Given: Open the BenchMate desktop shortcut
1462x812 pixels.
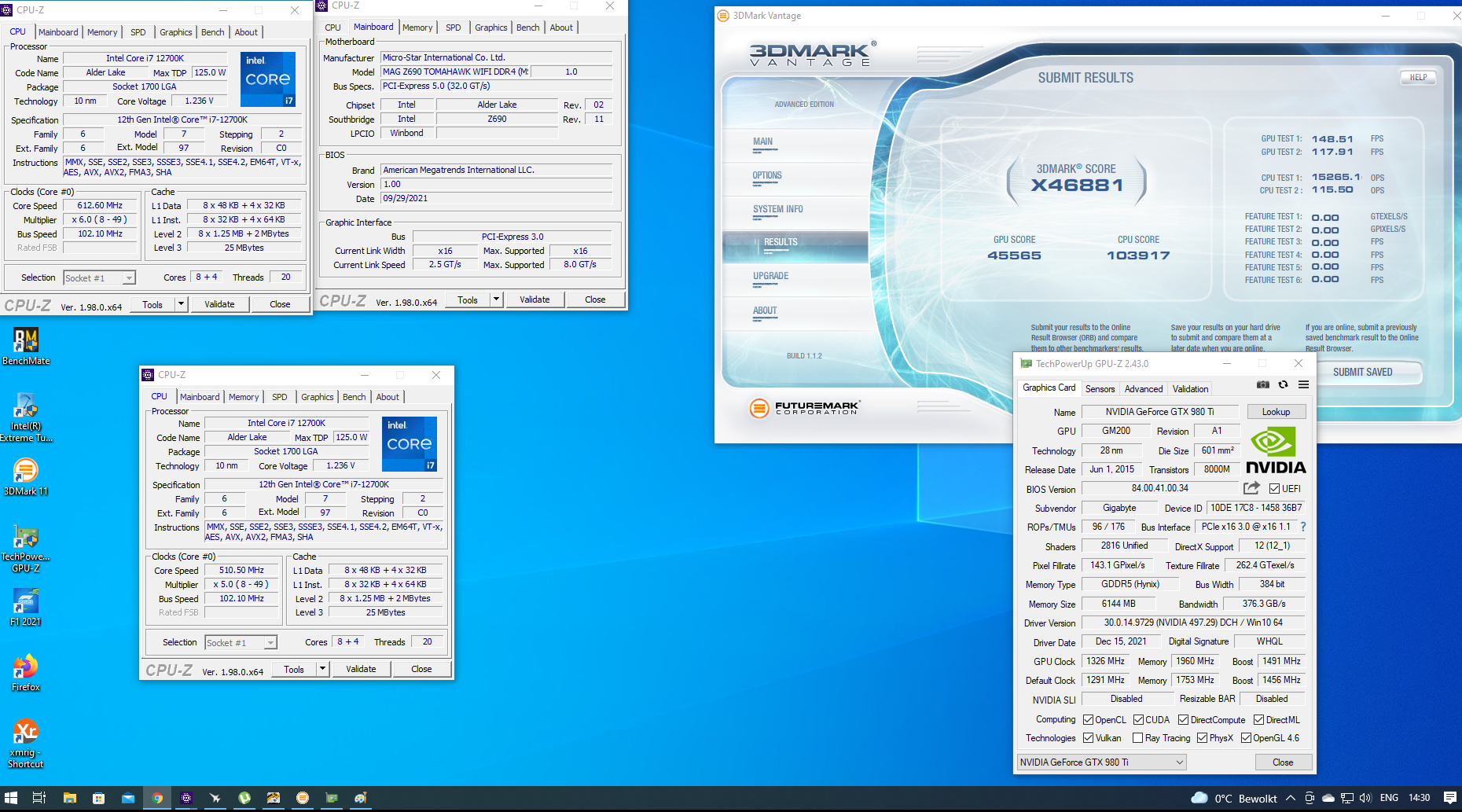Looking at the screenshot, I should tap(26, 347).
